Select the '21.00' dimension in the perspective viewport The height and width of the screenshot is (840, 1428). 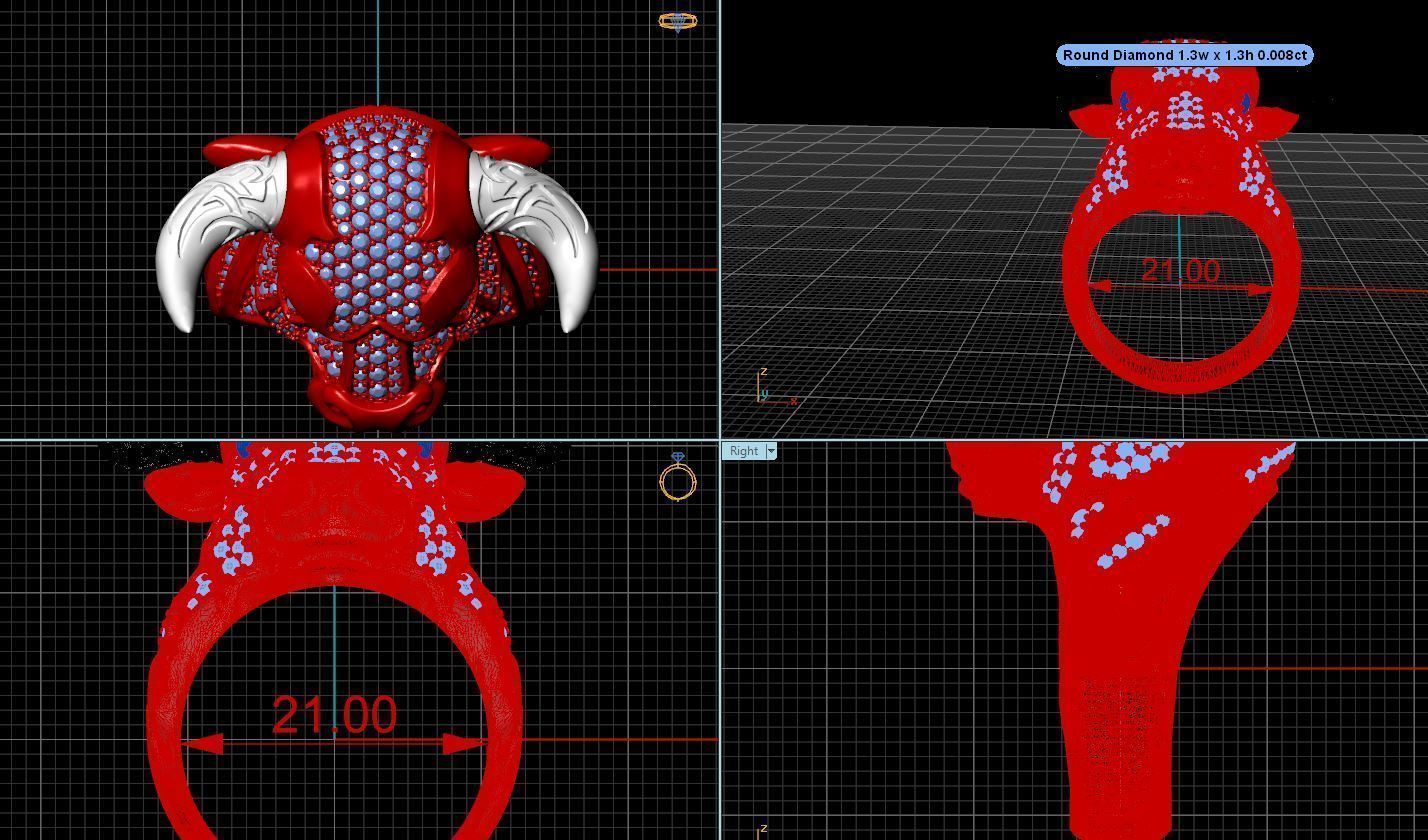1180,270
